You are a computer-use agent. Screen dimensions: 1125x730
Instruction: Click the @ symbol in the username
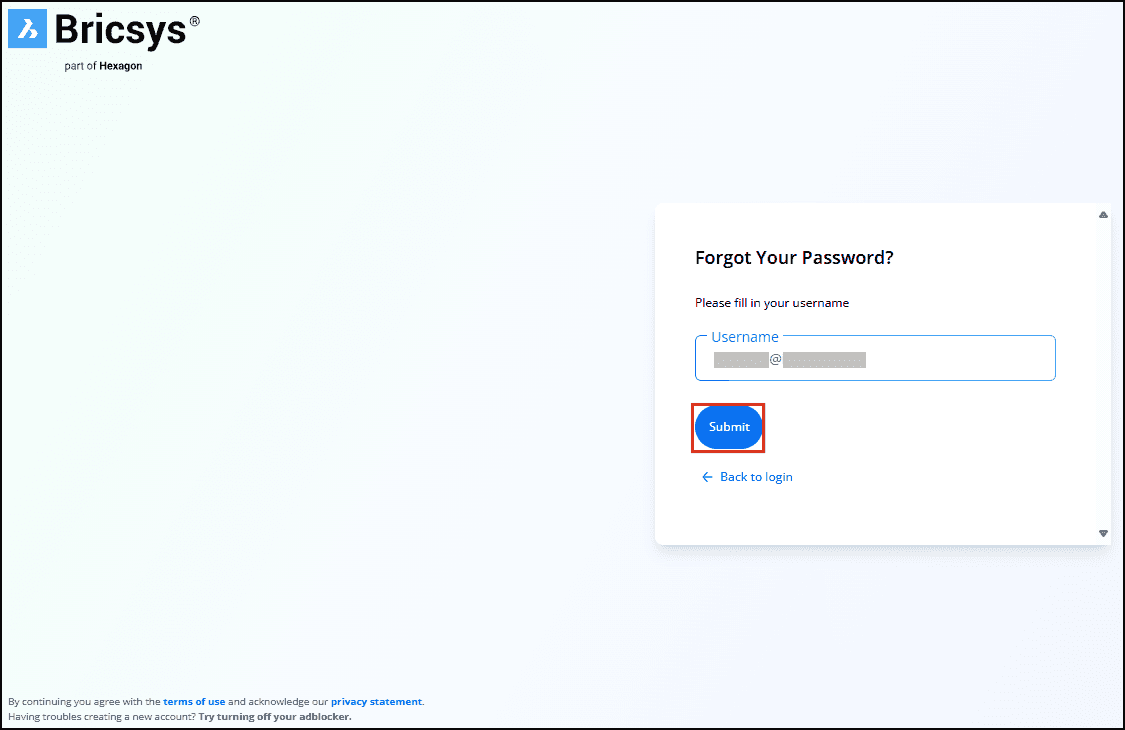pyautogui.click(x=775, y=359)
